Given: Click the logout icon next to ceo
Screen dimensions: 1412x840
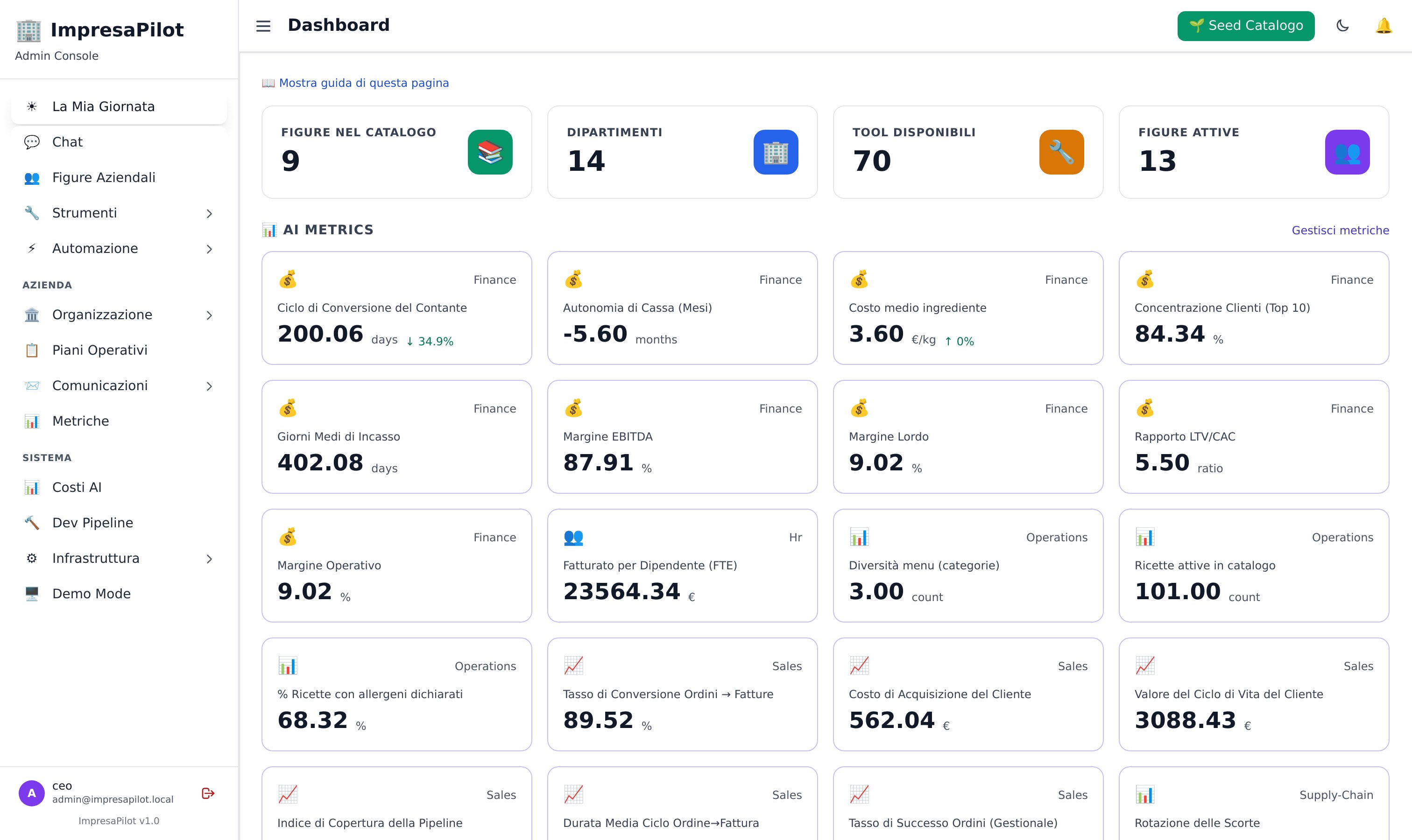Looking at the screenshot, I should point(208,793).
